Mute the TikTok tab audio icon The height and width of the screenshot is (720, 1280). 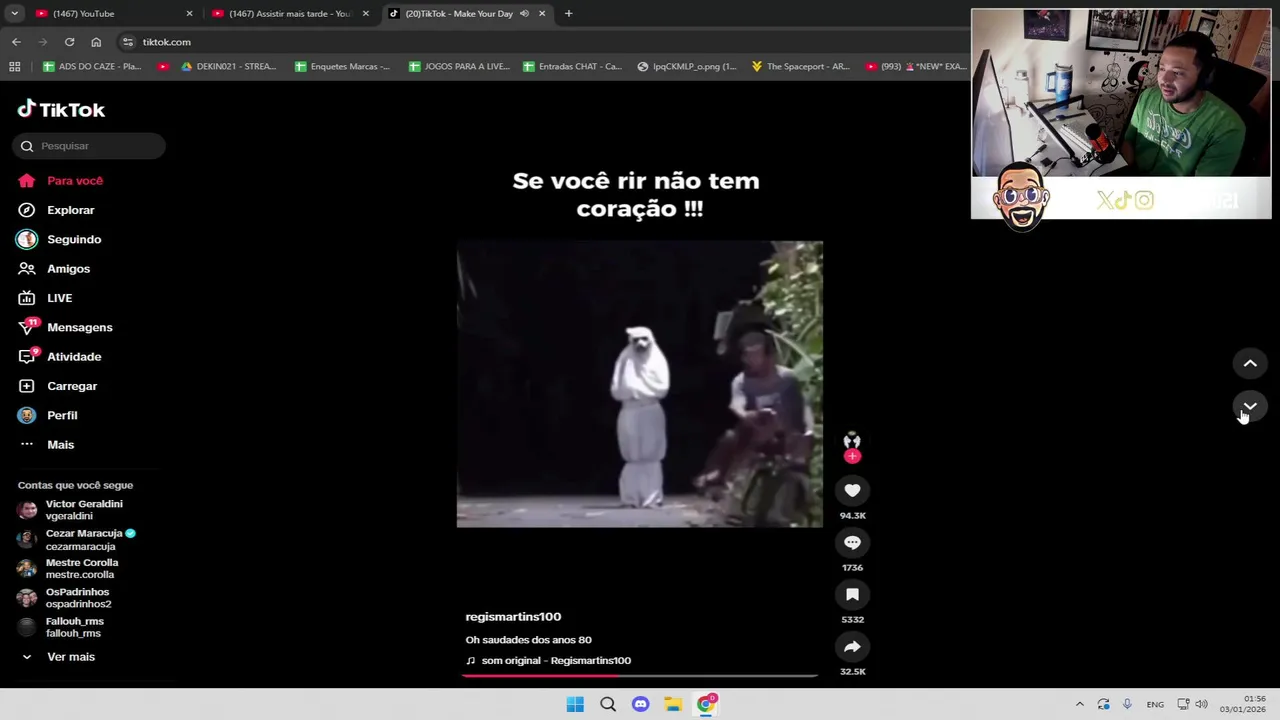point(524,14)
